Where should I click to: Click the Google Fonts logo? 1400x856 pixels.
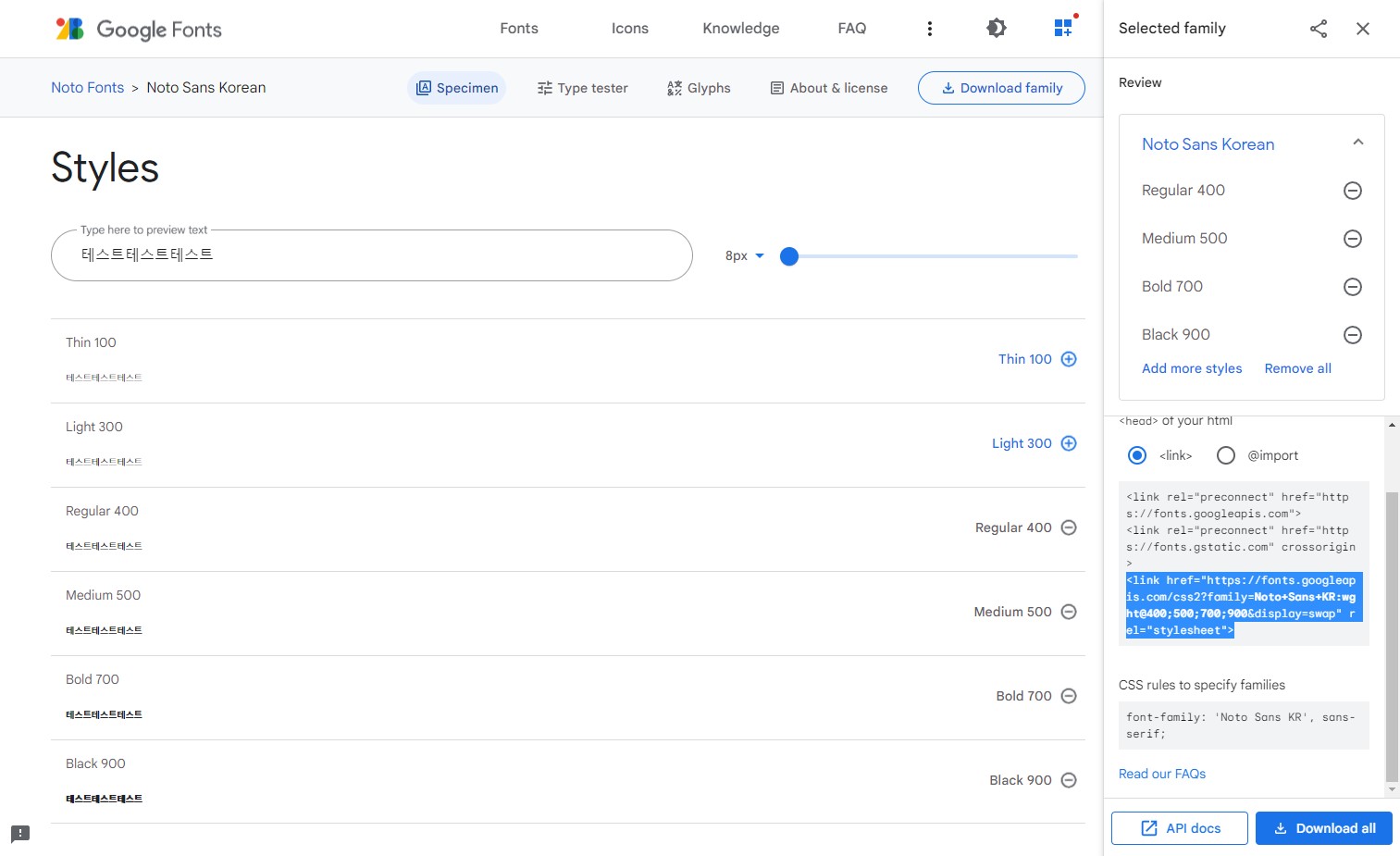click(139, 29)
